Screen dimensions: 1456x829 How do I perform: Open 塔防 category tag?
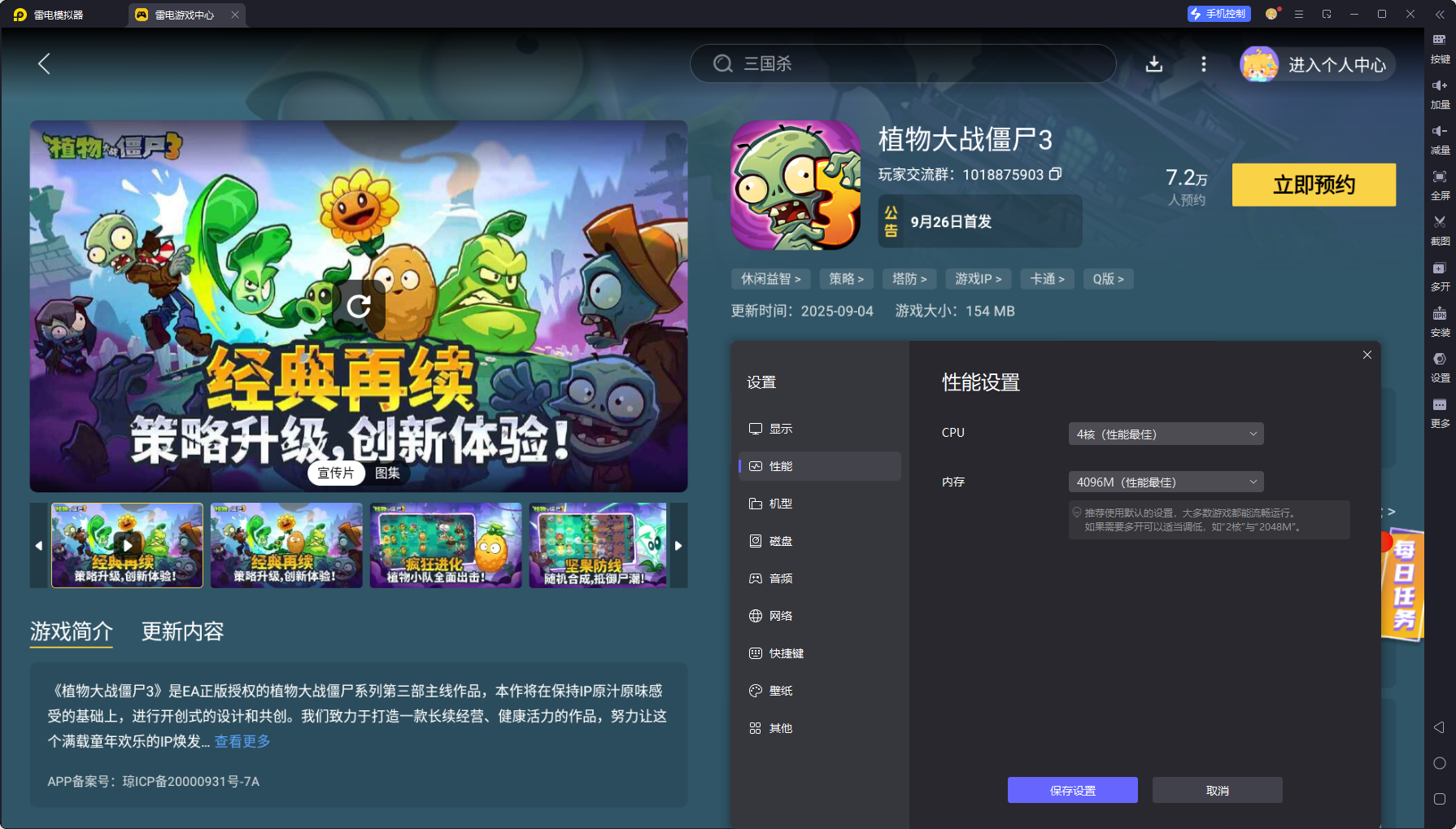[x=909, y=279]
